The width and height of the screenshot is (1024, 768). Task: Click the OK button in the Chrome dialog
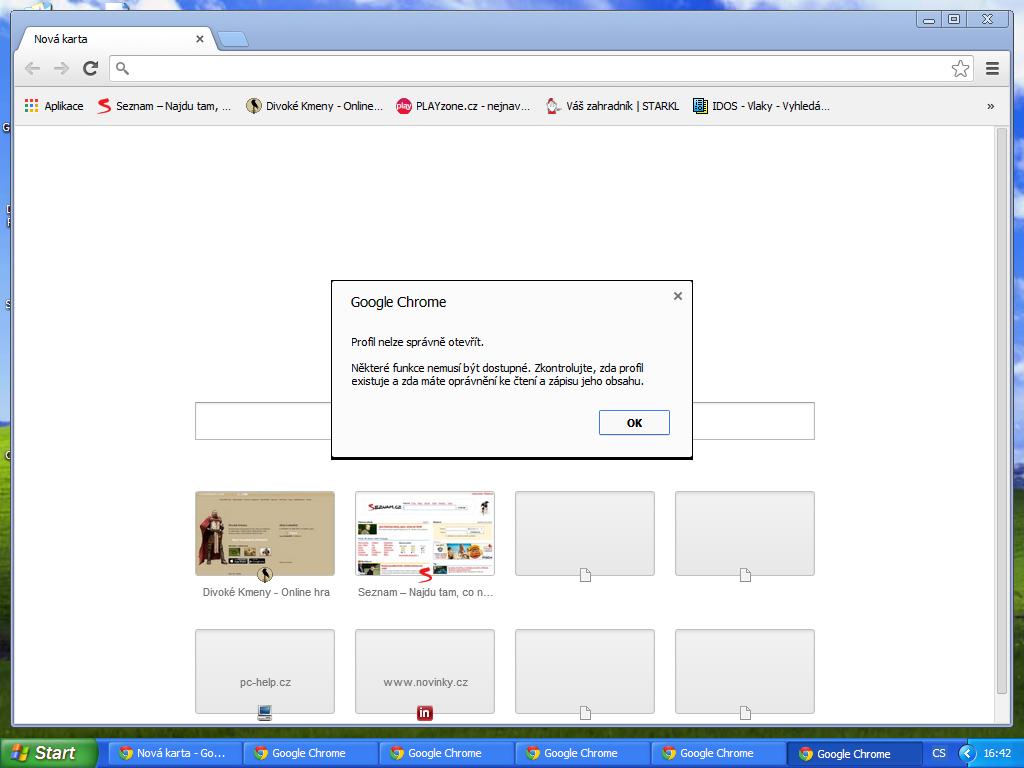(x=634, y=423)
